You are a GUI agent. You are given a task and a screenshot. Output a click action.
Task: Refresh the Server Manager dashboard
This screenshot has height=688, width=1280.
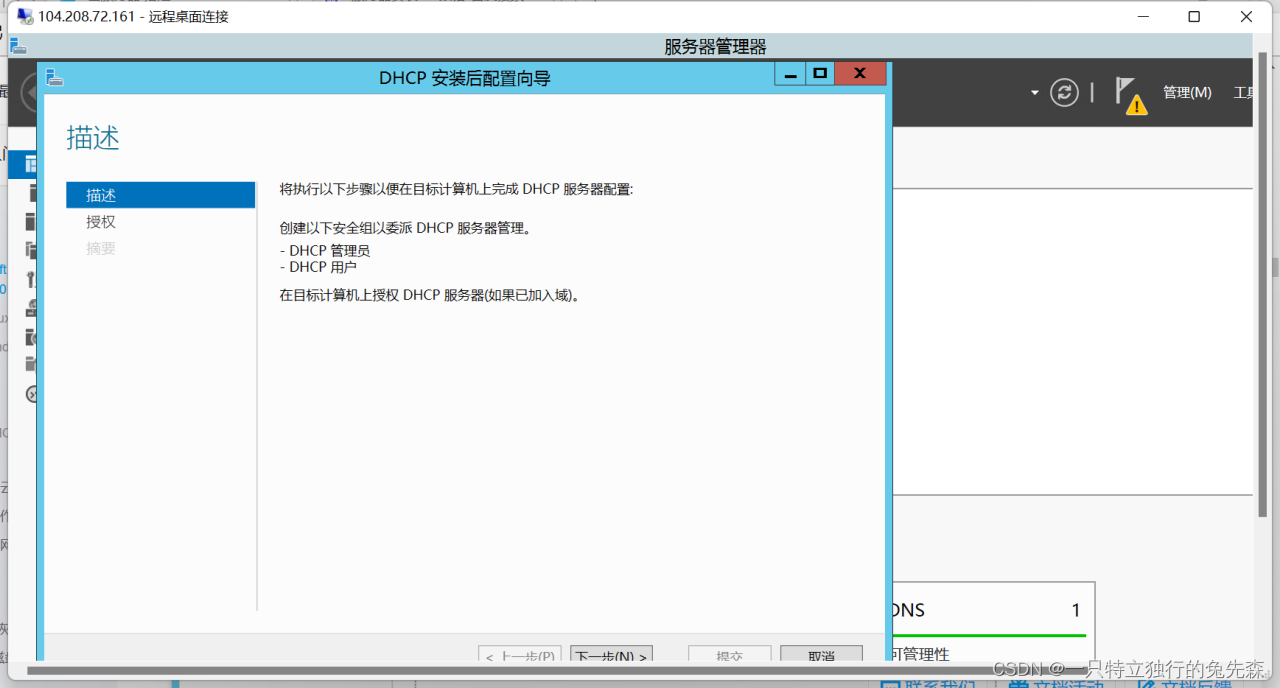1065,93
